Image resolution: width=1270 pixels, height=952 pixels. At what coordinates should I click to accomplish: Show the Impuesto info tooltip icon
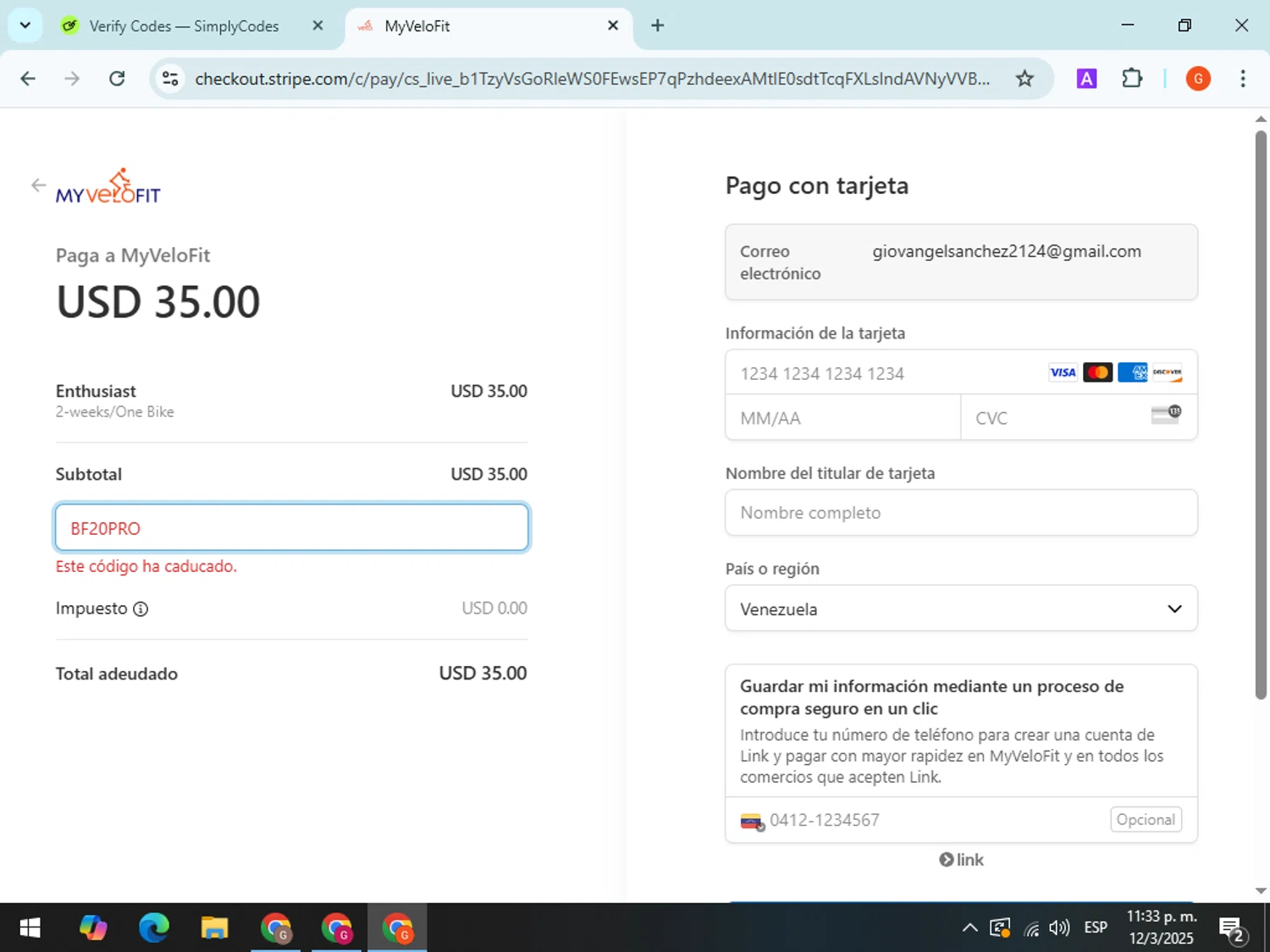[x=141, y=608]
